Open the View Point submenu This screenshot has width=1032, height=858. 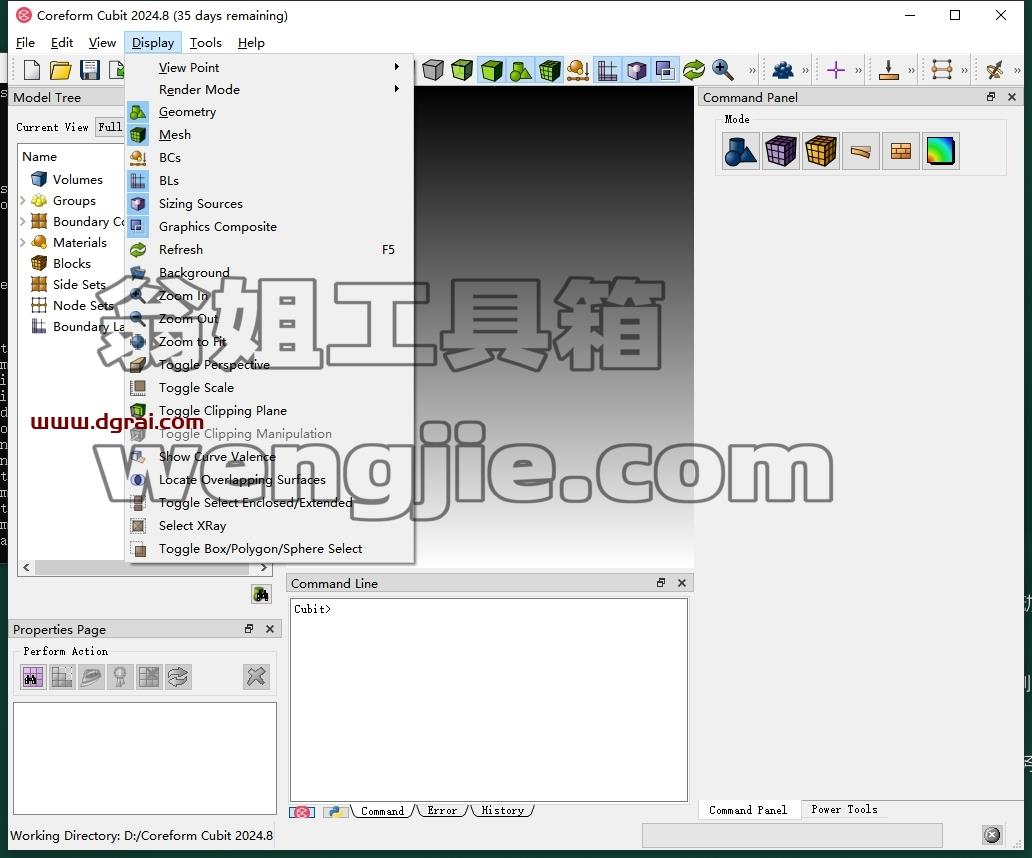269,67
